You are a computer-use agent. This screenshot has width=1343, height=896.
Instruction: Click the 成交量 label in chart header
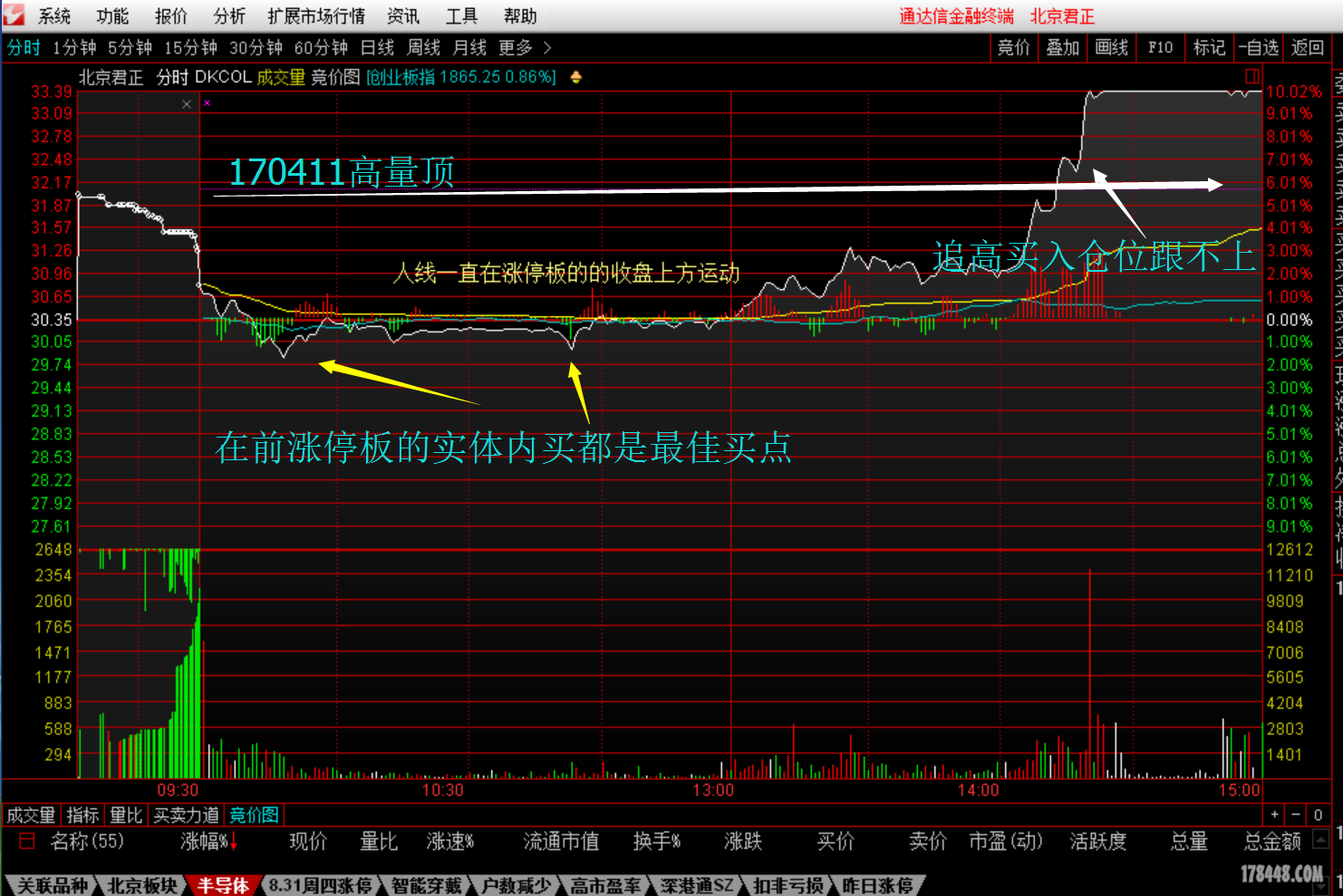281,77
